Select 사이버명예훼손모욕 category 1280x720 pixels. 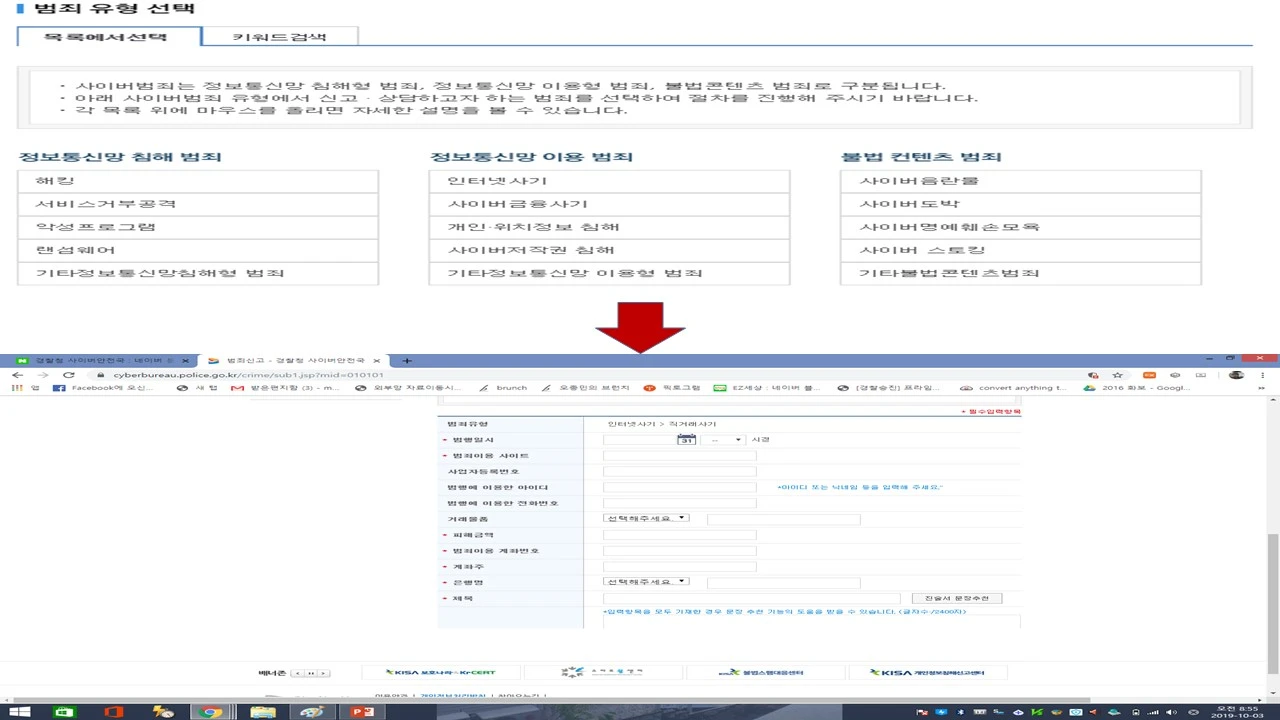point(1021,227)
